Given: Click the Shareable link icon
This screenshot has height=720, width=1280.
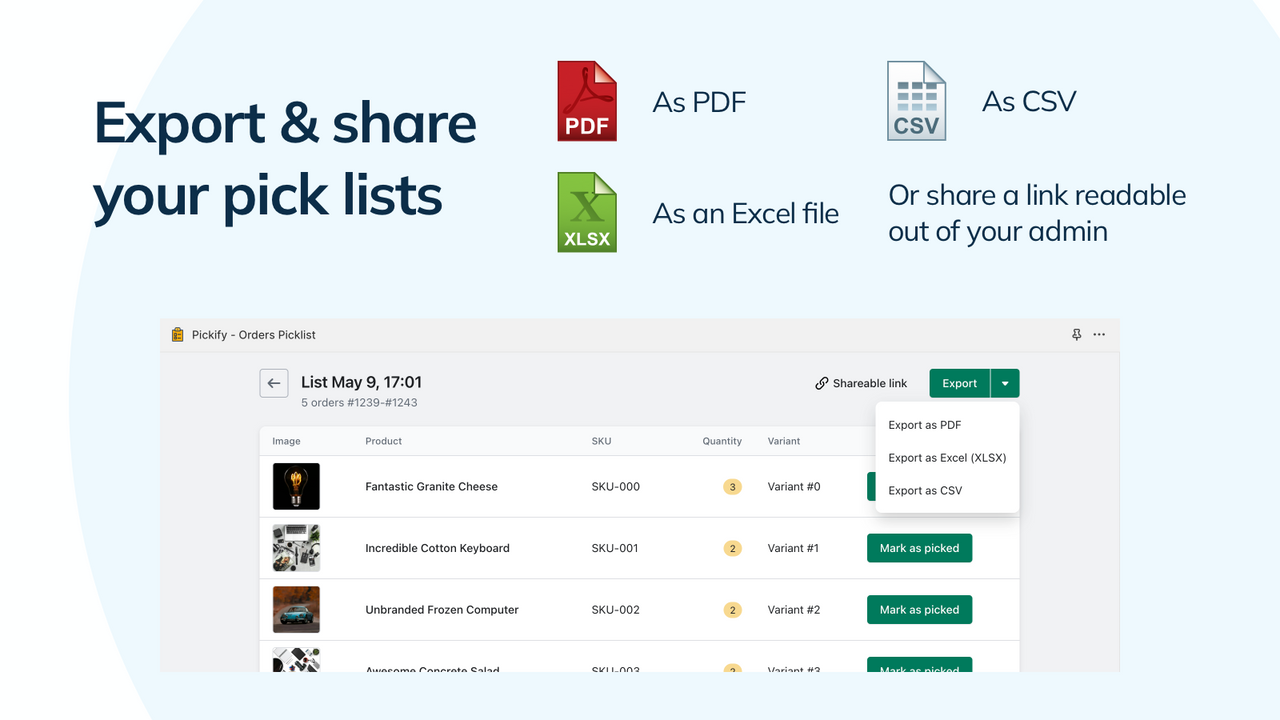Looking at the screenshot, I should (x=821, y=383).
